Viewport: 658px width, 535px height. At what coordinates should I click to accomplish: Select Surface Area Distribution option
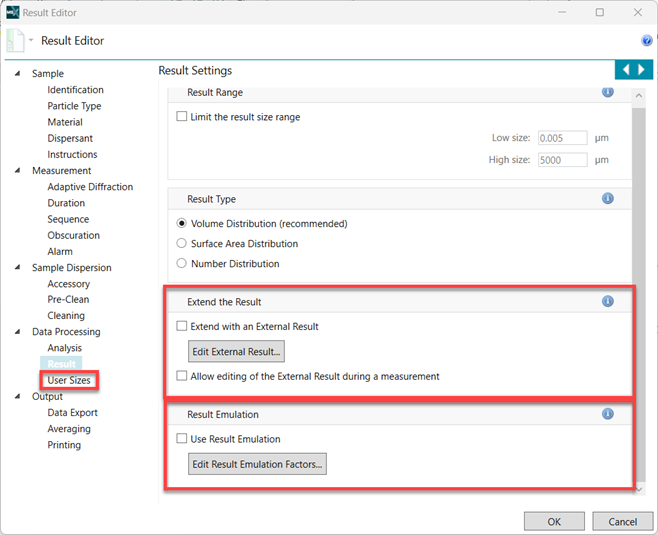[x=181, y=243]
